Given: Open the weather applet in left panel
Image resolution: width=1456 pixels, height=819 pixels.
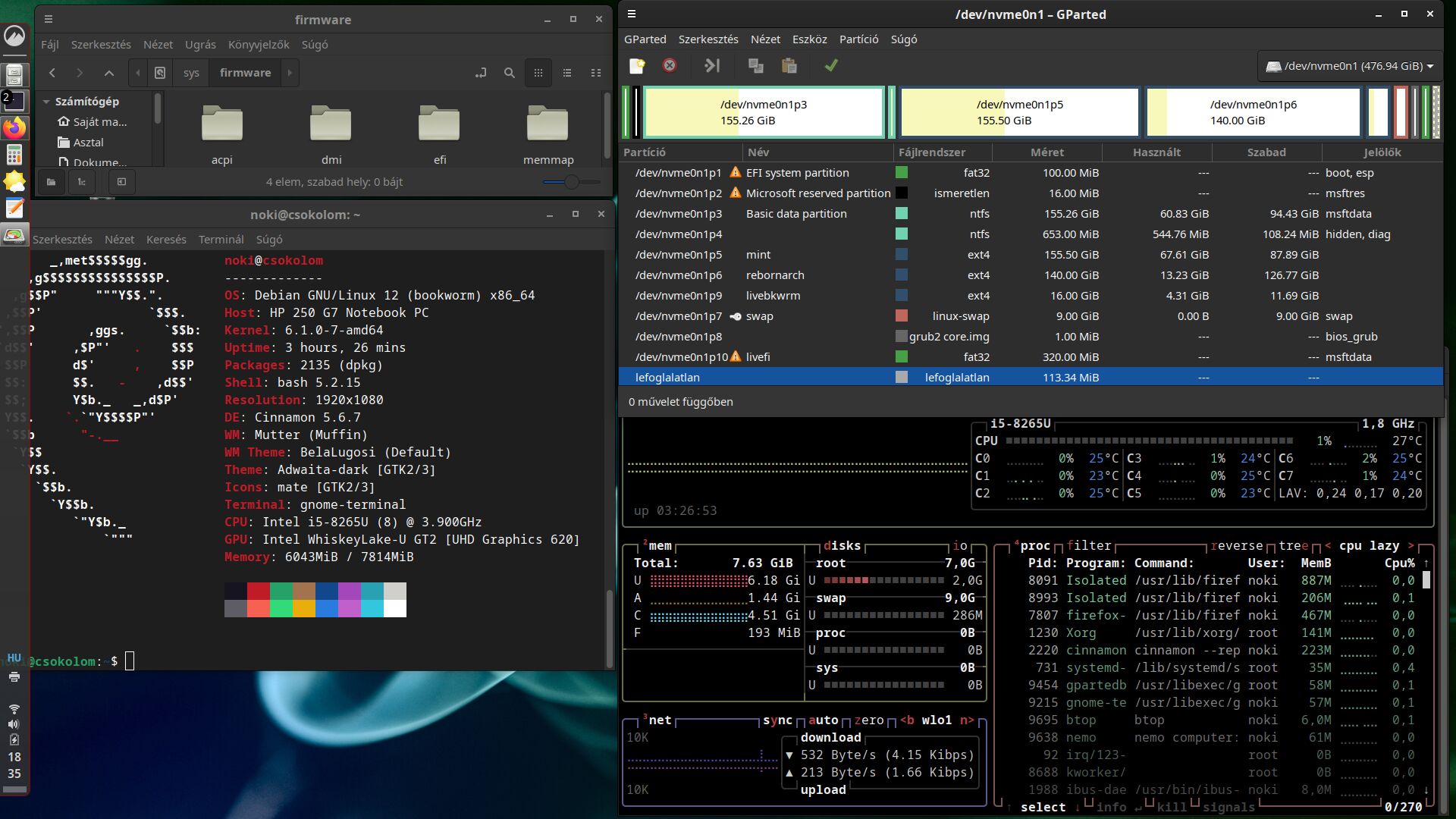Looking at the screenshot, I should click(x=14, y=181).
